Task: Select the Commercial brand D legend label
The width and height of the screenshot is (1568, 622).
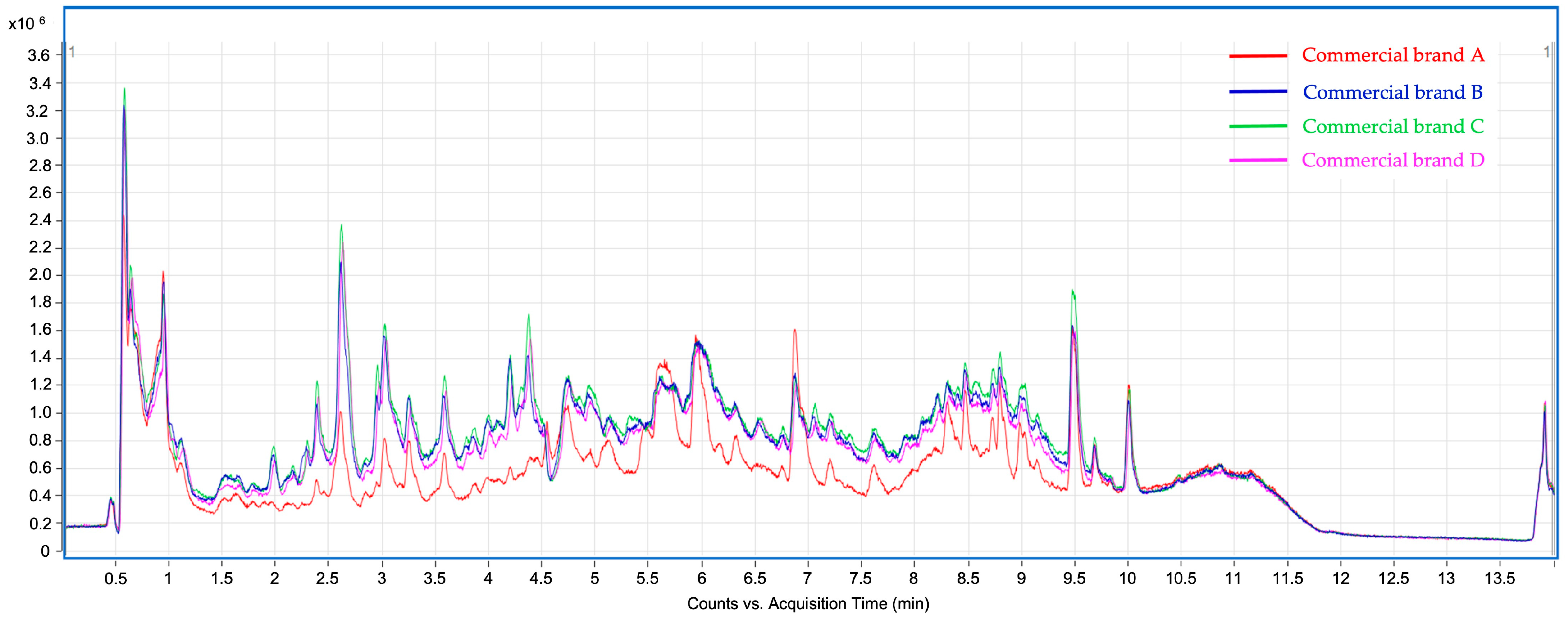Action: [1393, 161]
